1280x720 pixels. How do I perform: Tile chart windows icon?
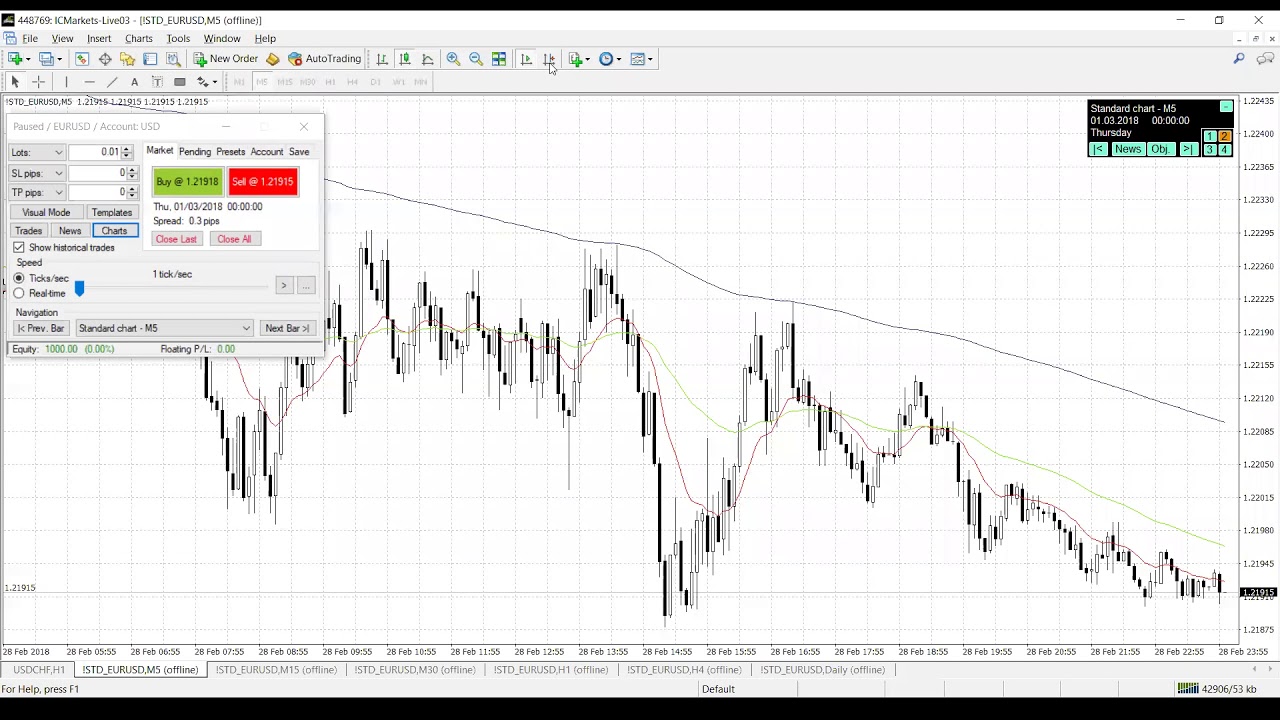pos(499,59)
